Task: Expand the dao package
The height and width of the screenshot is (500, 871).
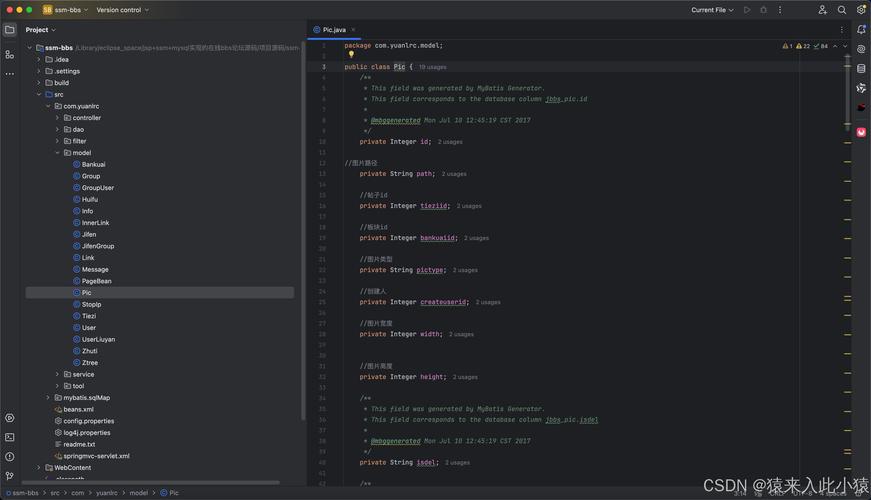Action: (57, 129)
